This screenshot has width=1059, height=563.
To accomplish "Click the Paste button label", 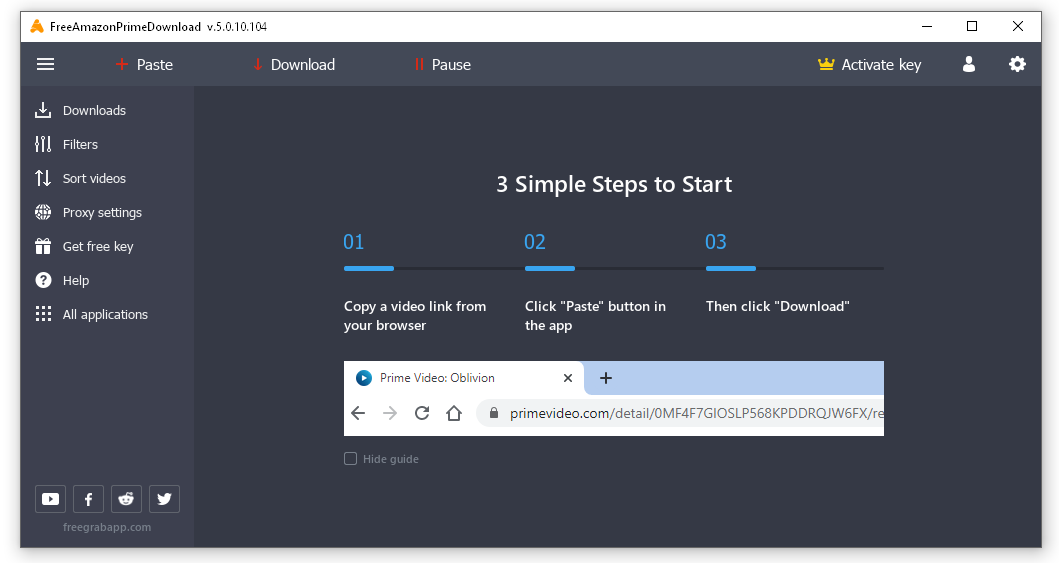I will (x=155, y=65).
